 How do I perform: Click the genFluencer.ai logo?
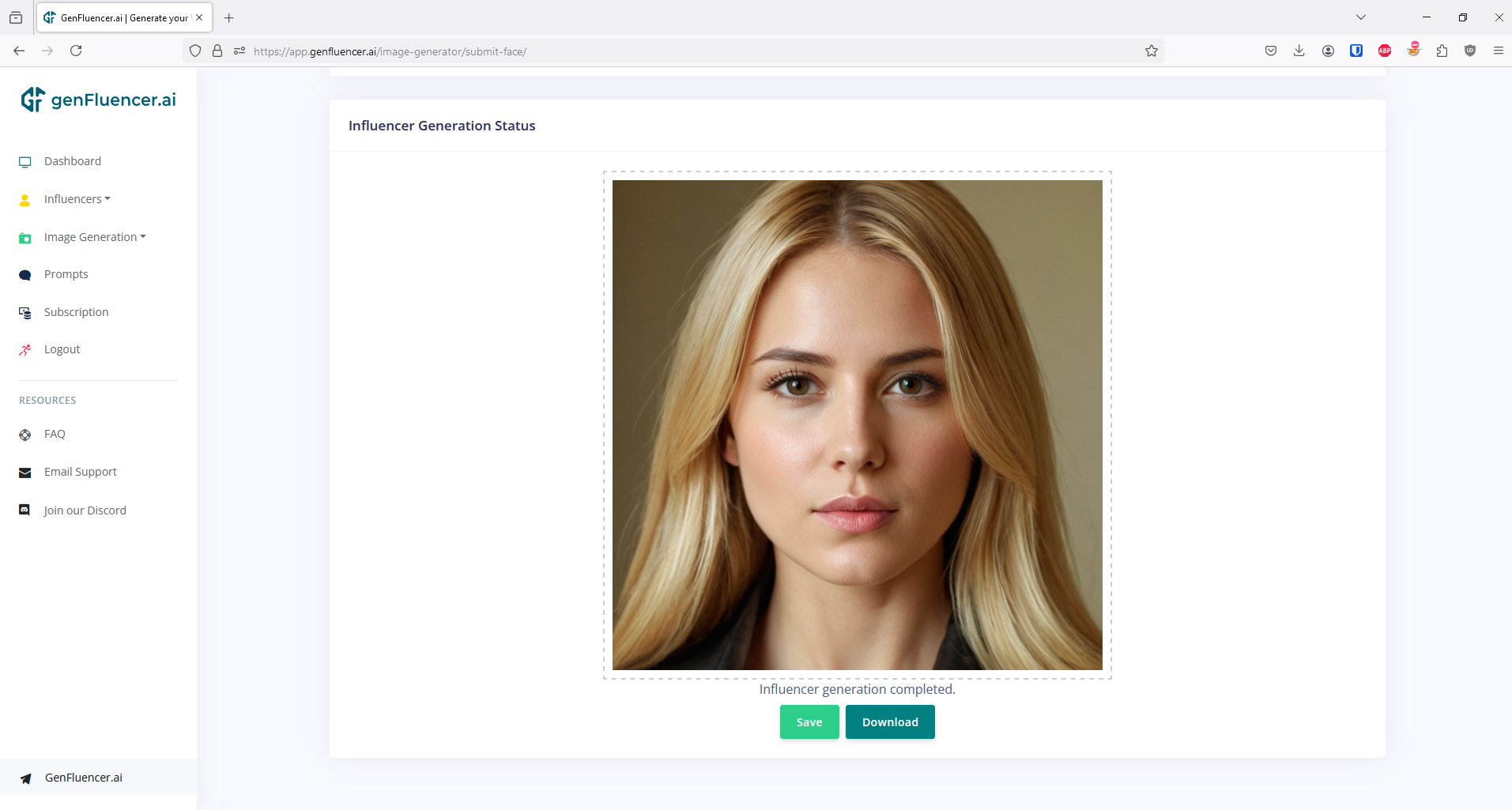click(x=99, y=100)
